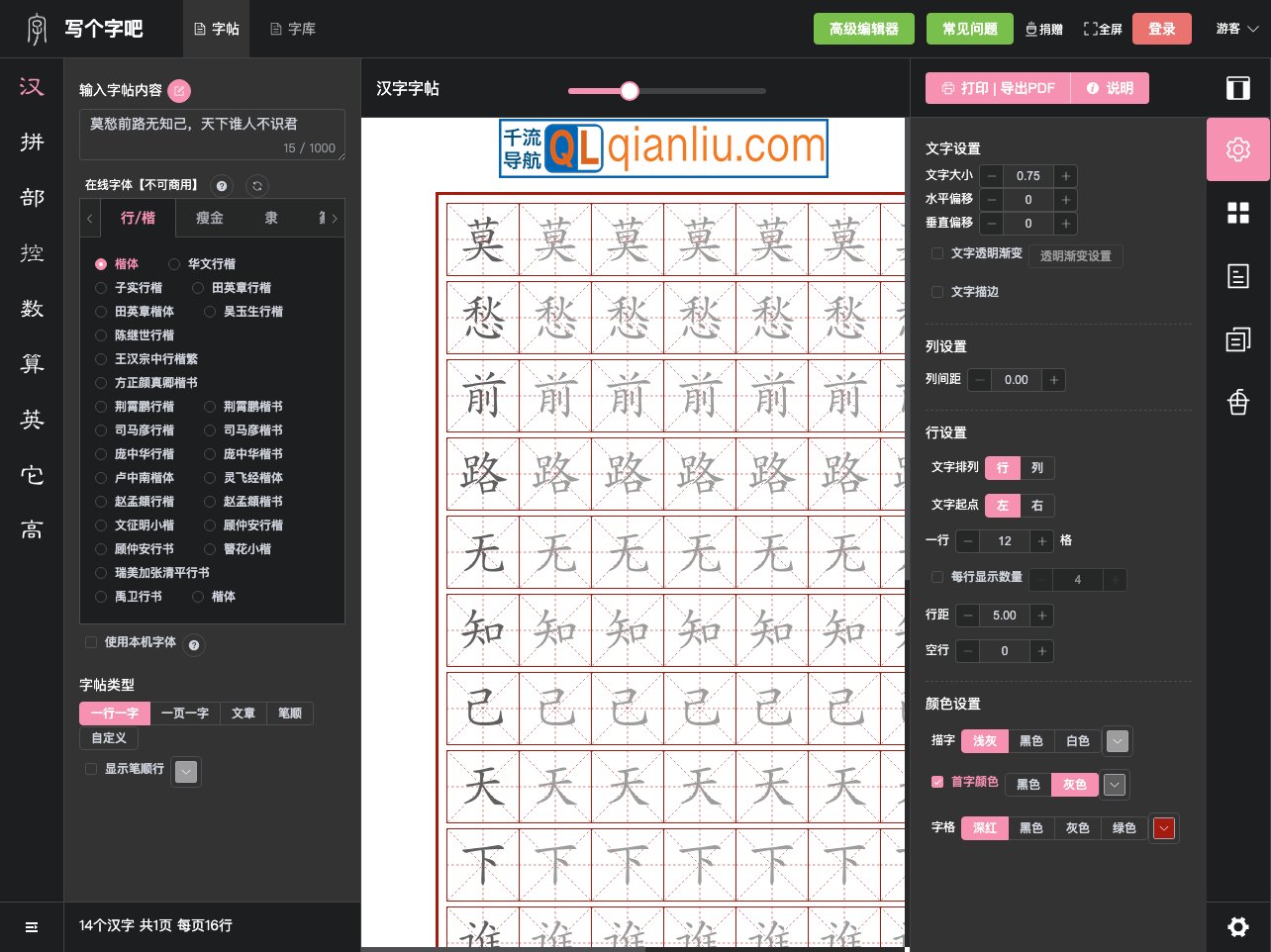Open the text settings gear panel
The height and width of the screenshot is (952, 1271).
1237,149
